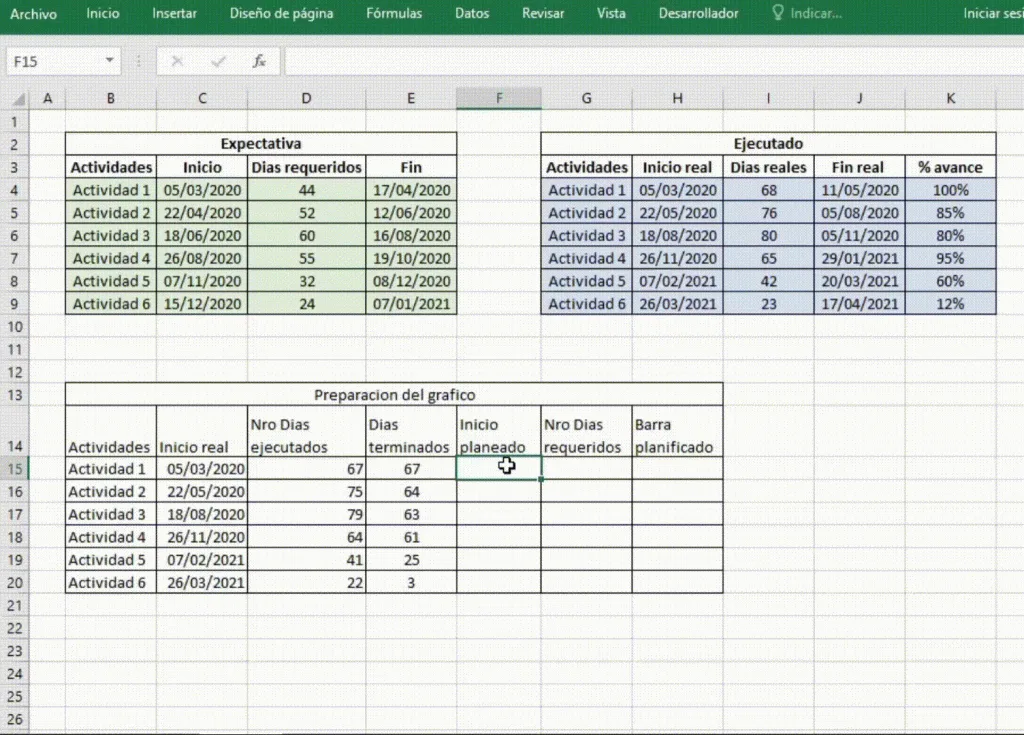This screenshot has width=1024, height=735.
Task: Switch to the Inicio ribbon tab
Action: [103, 13]
